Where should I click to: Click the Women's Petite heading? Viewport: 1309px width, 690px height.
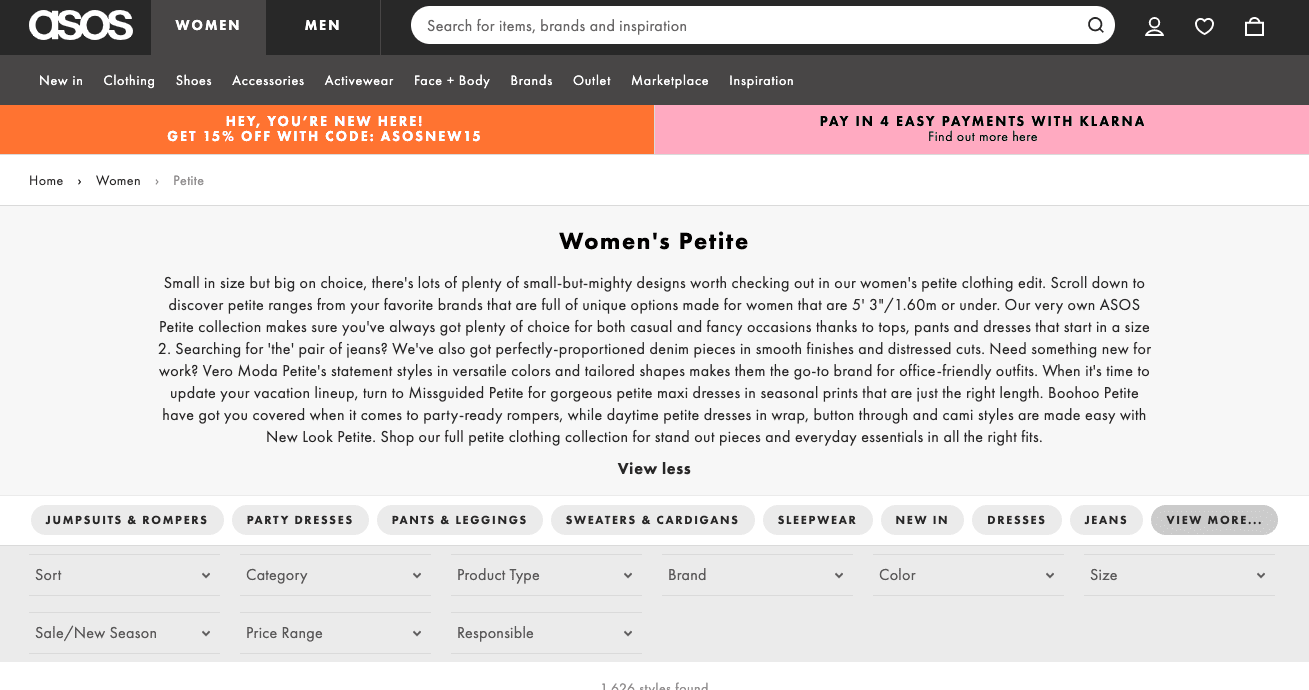coord(654,241)
